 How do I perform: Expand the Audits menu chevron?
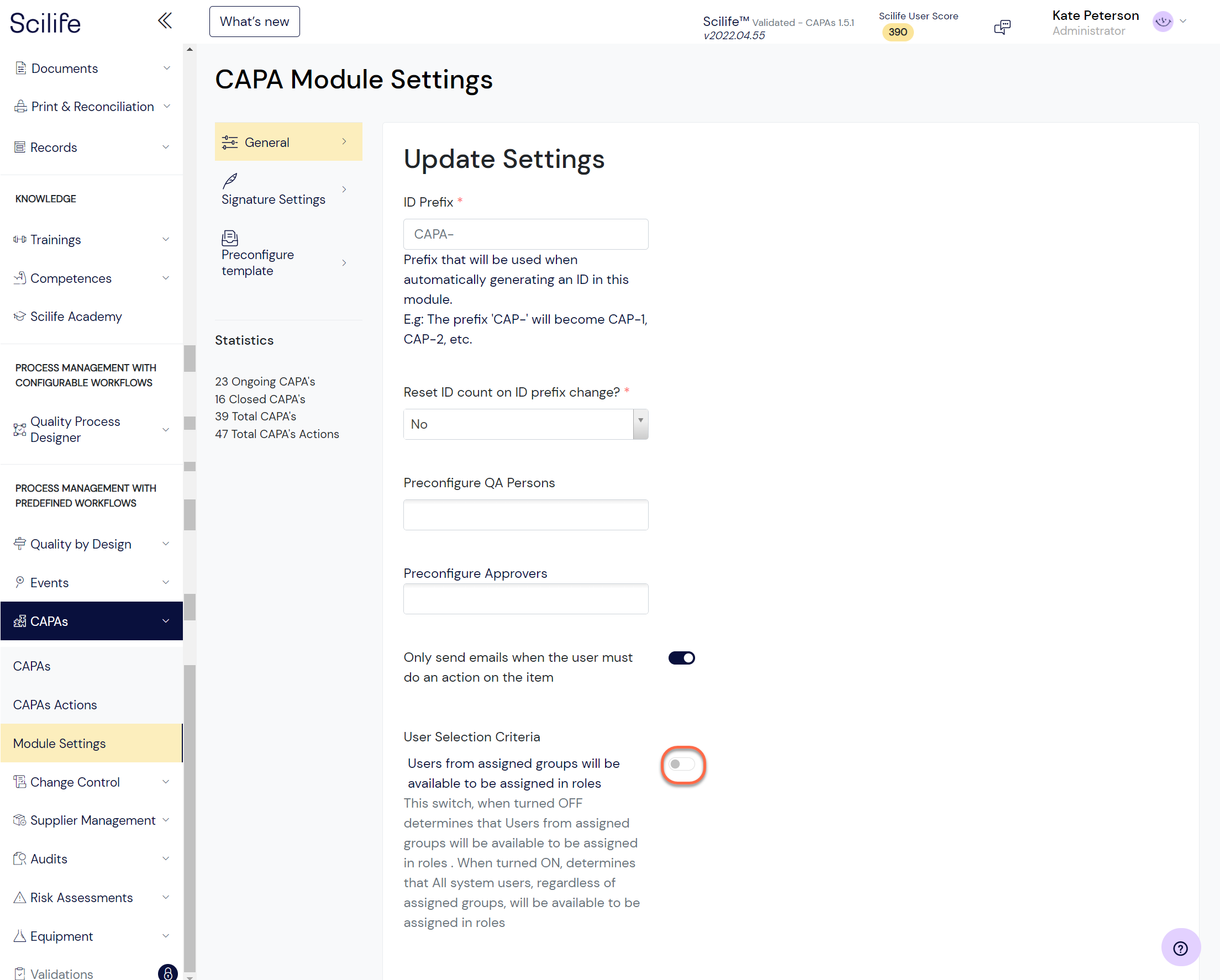[x=166, y=859]
